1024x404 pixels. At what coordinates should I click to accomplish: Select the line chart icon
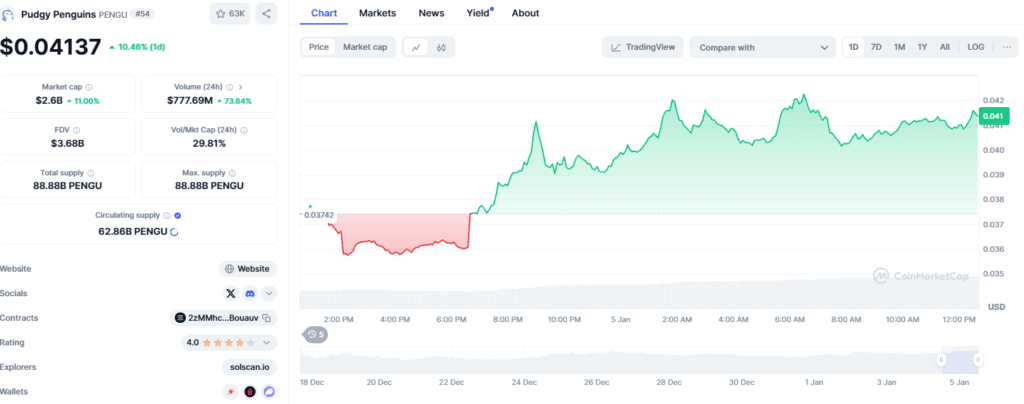pyautogui.click(x=416, y=48)
